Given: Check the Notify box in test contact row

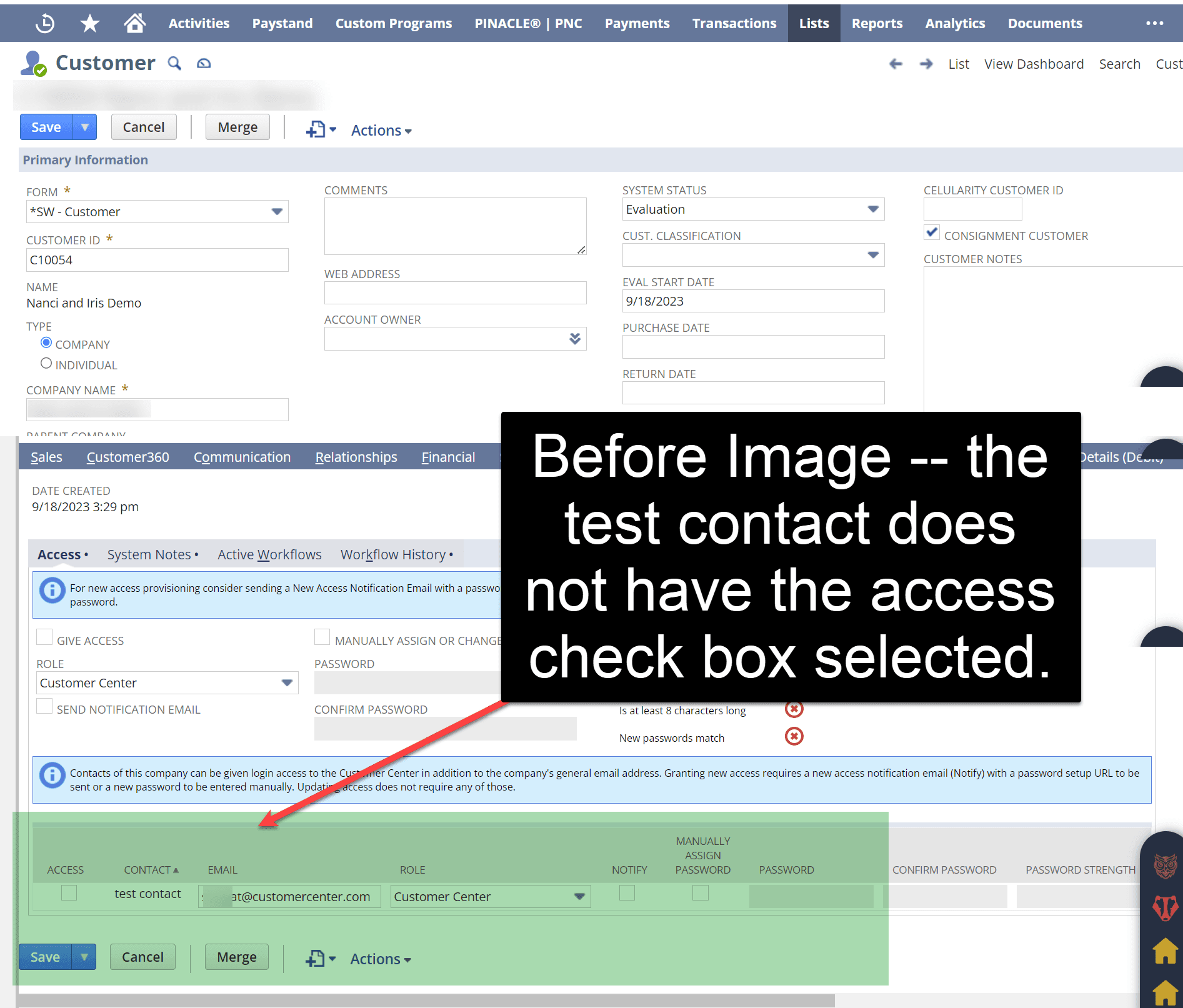Looking at the screenshot, I should click(x=627, y=893).
